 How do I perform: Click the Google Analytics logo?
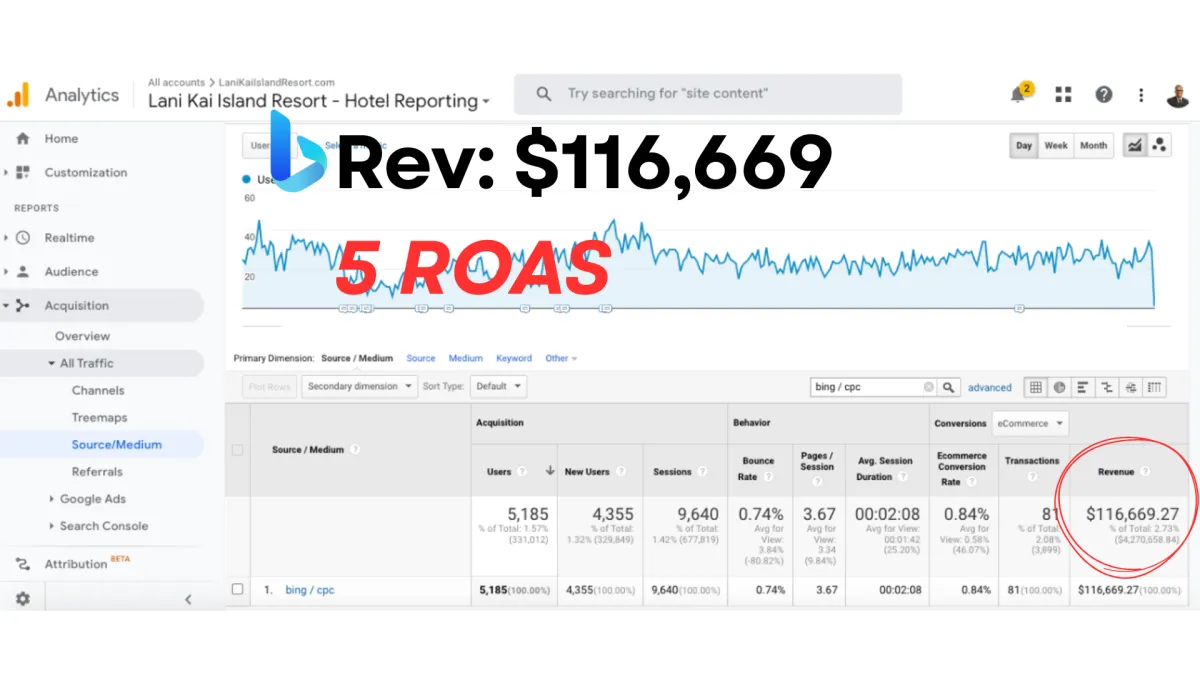click(19, 95)
